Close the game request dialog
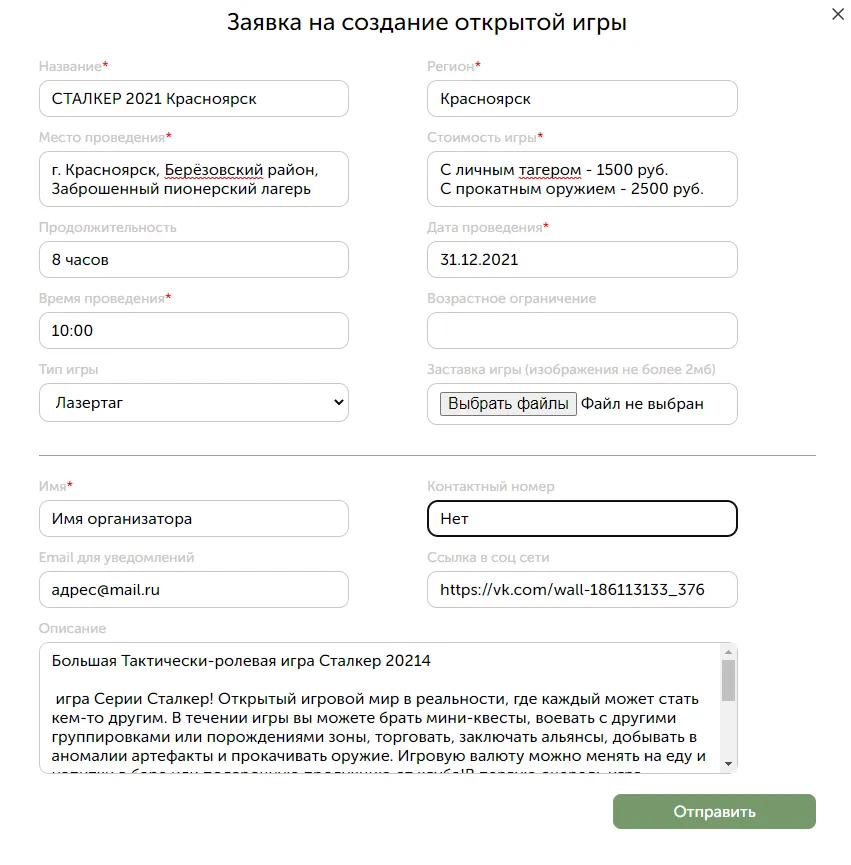This screenshot has width=851, height=865. 838,14
